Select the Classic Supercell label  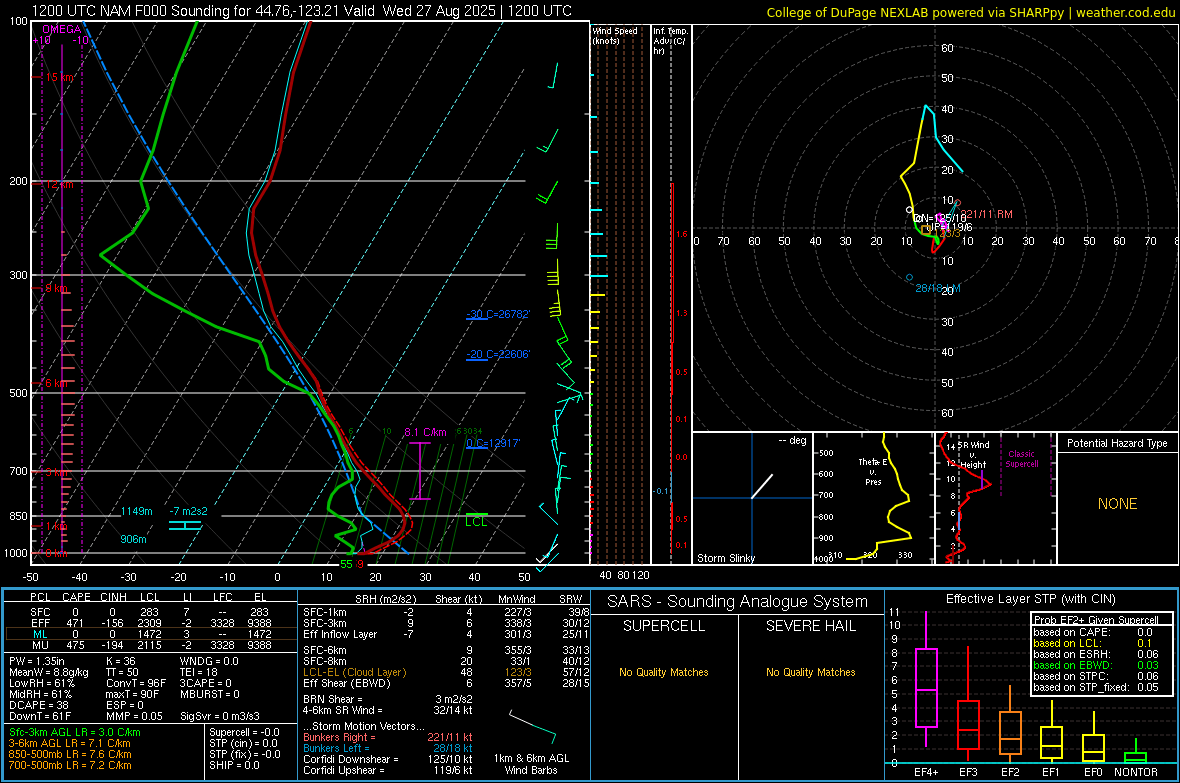pos(1022,459)
